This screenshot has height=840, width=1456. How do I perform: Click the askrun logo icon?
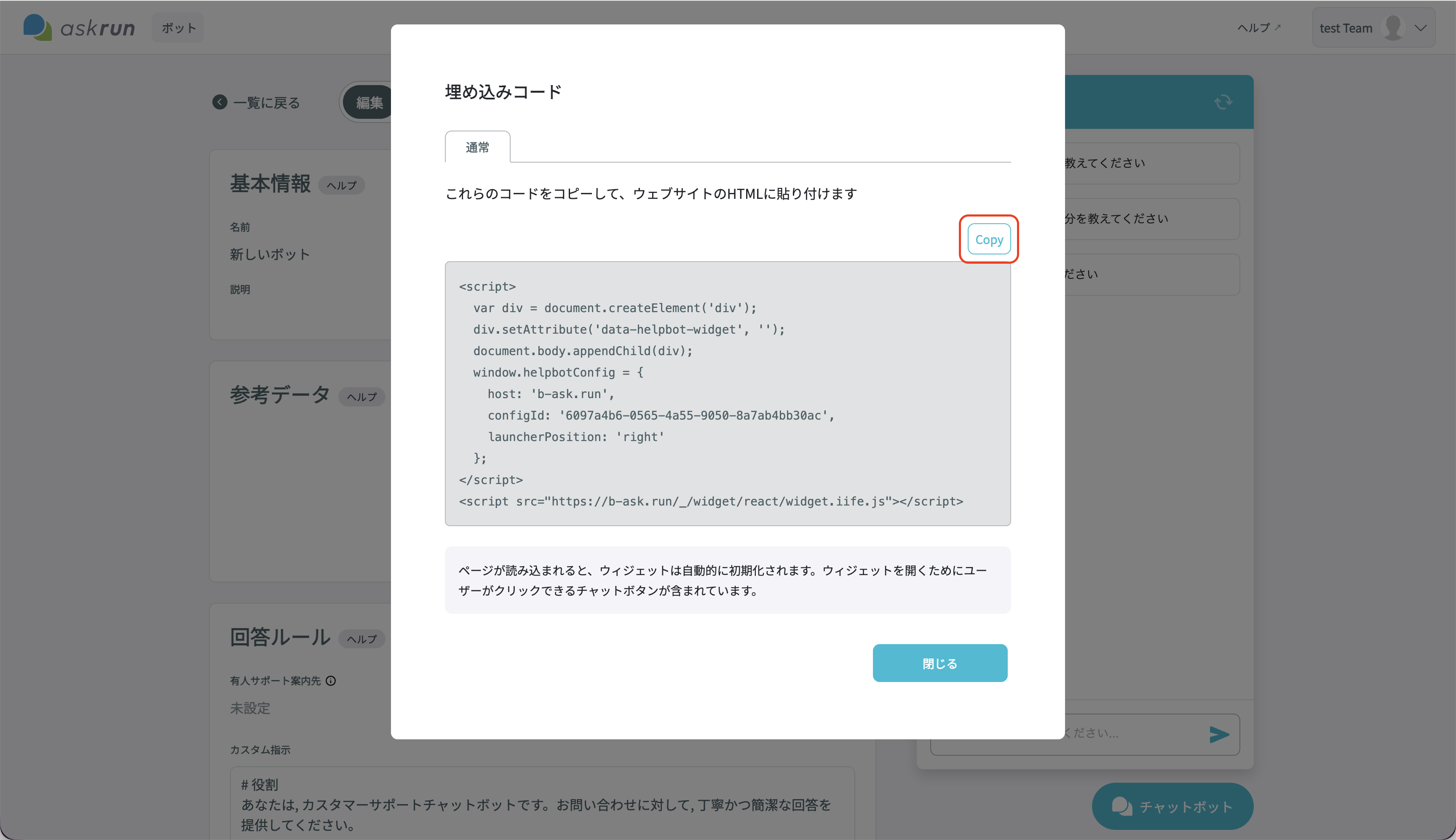[37, 27]
